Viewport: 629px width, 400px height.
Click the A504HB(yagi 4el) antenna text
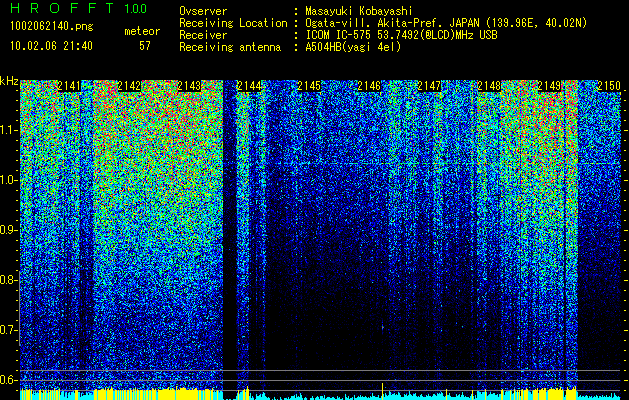pos(353,47)
